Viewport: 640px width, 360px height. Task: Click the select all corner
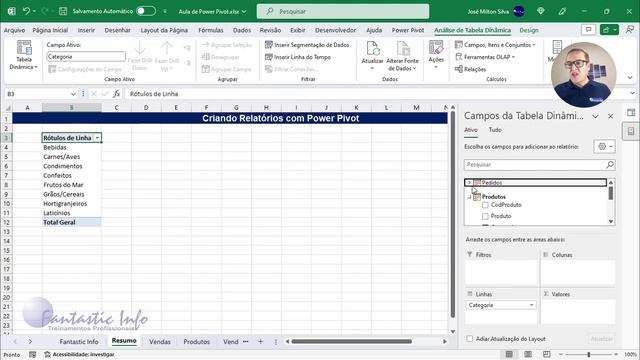click(7, 108)
